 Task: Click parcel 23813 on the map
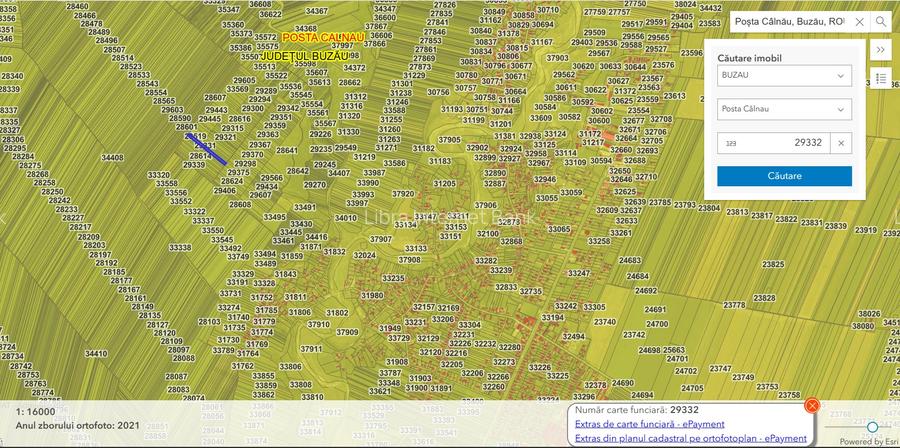click(738, 212)
